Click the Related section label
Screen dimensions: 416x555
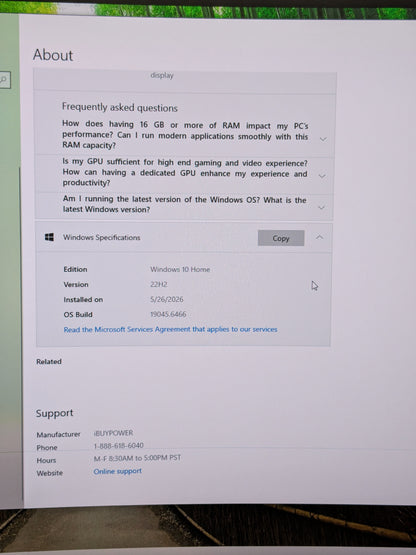tap(49, 361)
